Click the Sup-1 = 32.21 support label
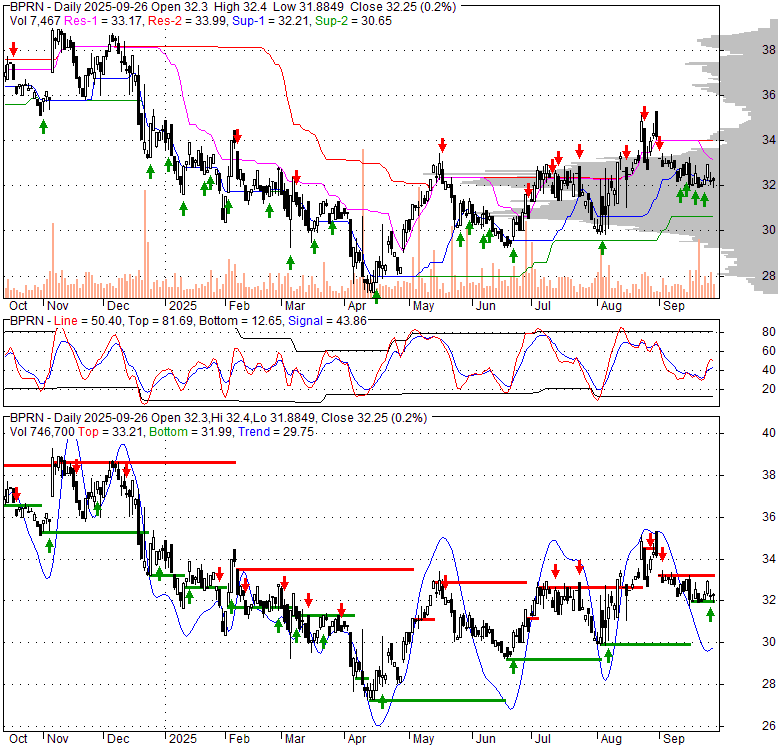Screen dimensions: 780x745 [x=272, y=21]
